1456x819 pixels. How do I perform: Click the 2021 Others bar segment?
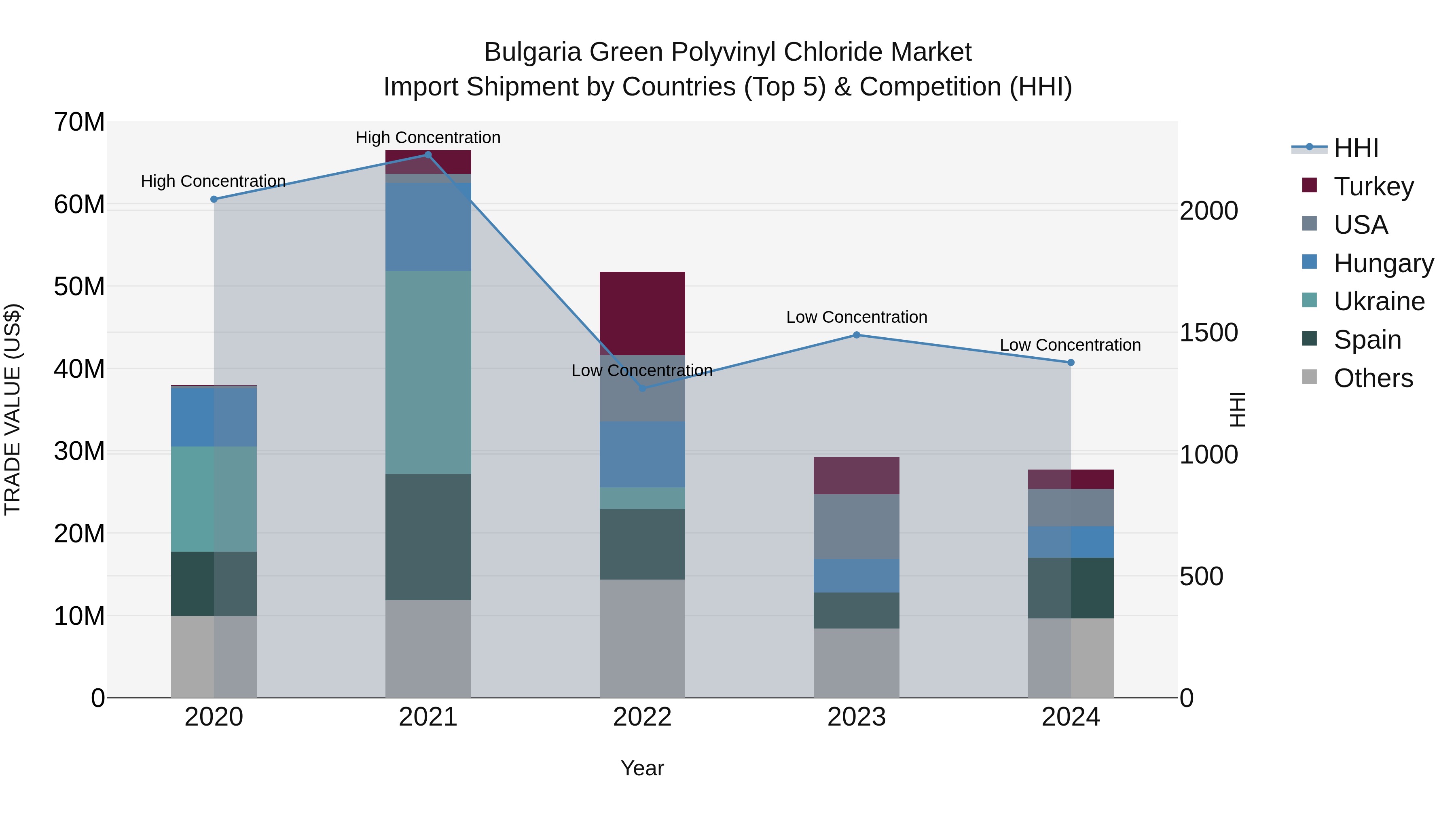[428, 649]
